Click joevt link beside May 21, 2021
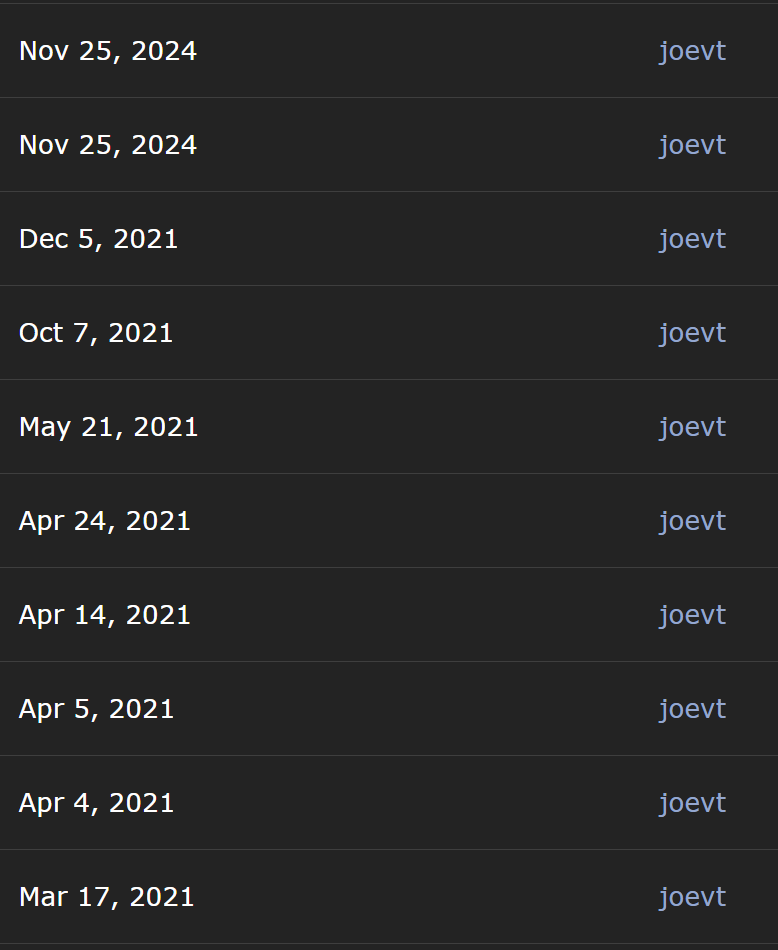 tap(693, 427)
